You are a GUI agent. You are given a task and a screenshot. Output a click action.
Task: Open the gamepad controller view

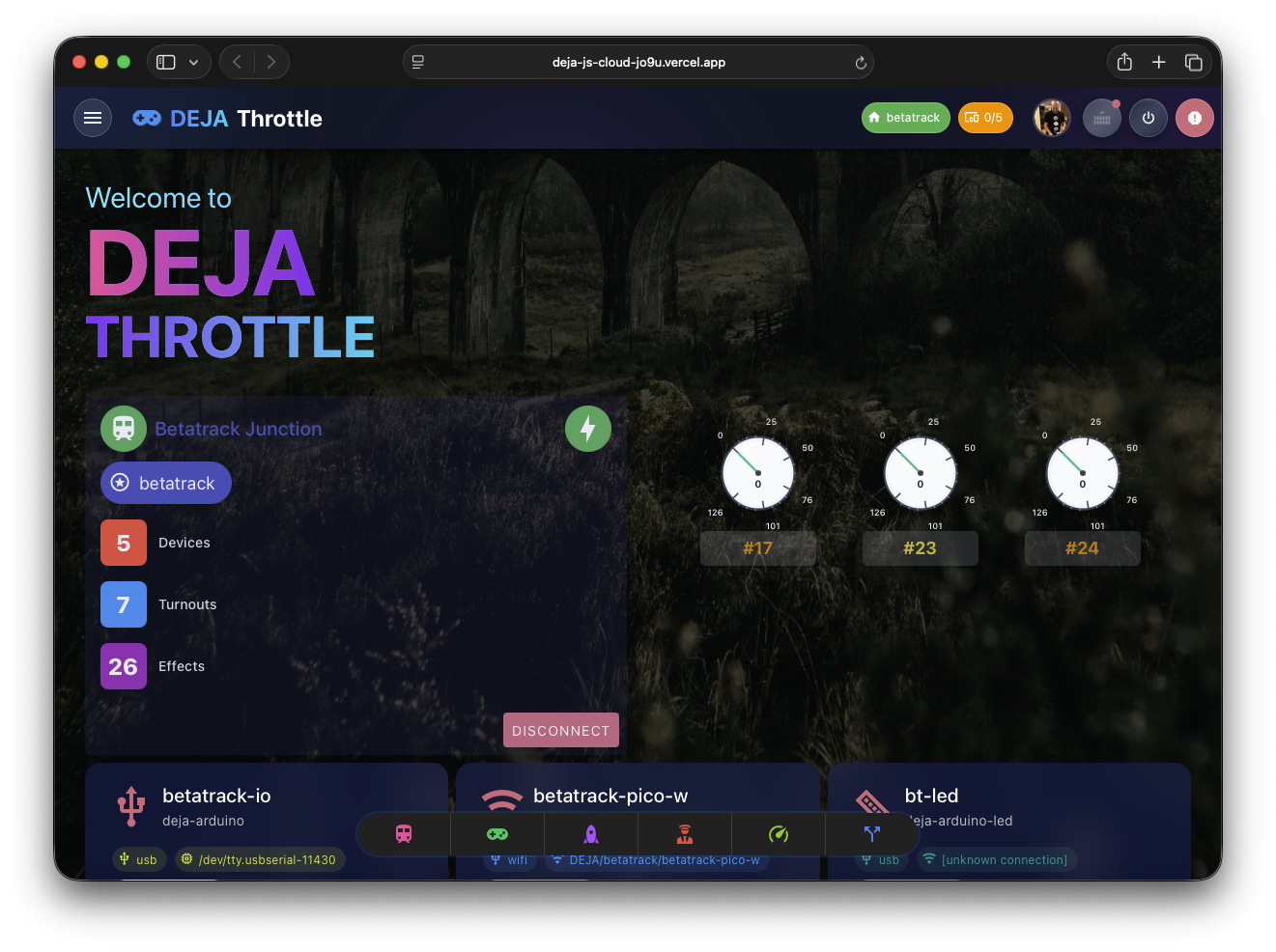pos(496,833)
